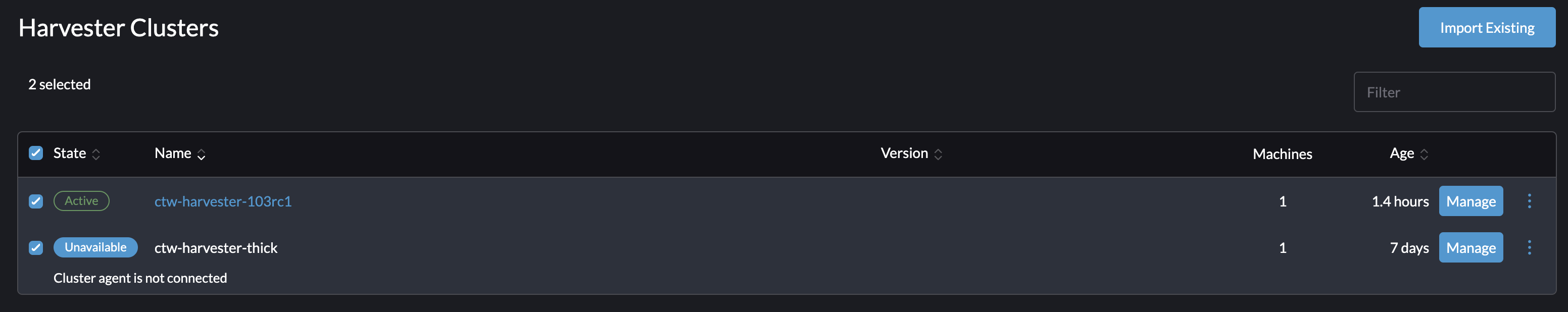Viewport: 1568px width, 312px height.
Task: Toggle sorting with the State column chevron
Action: (97, 154)
